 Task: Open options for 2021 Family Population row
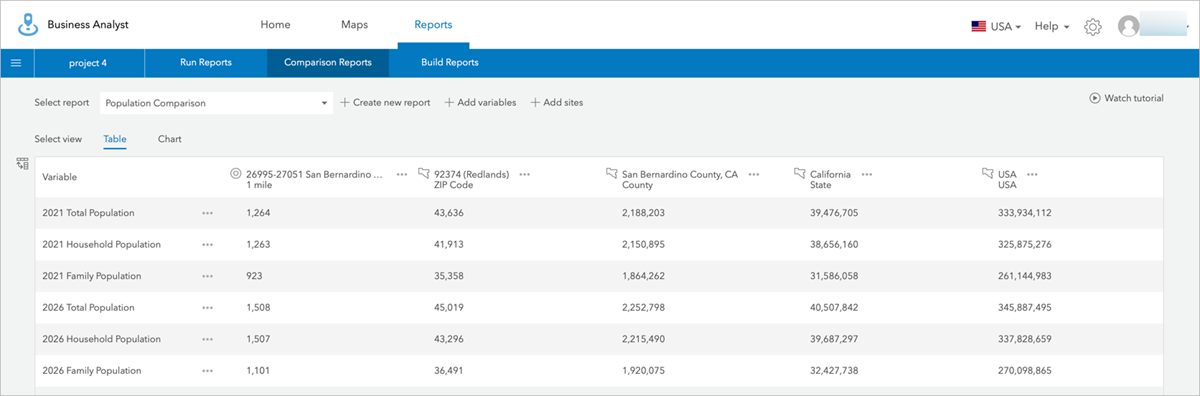pyautogui.click(x=207, y=276)
